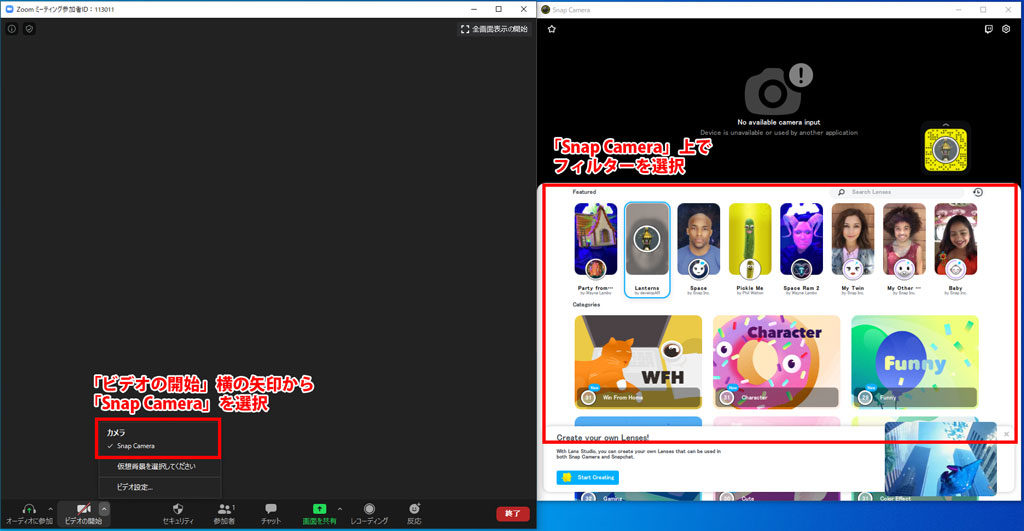The height and width of the screenshot is (531, 1024).
Task: Open Snap Camera settings gear
Action: tap(1007, 29)
